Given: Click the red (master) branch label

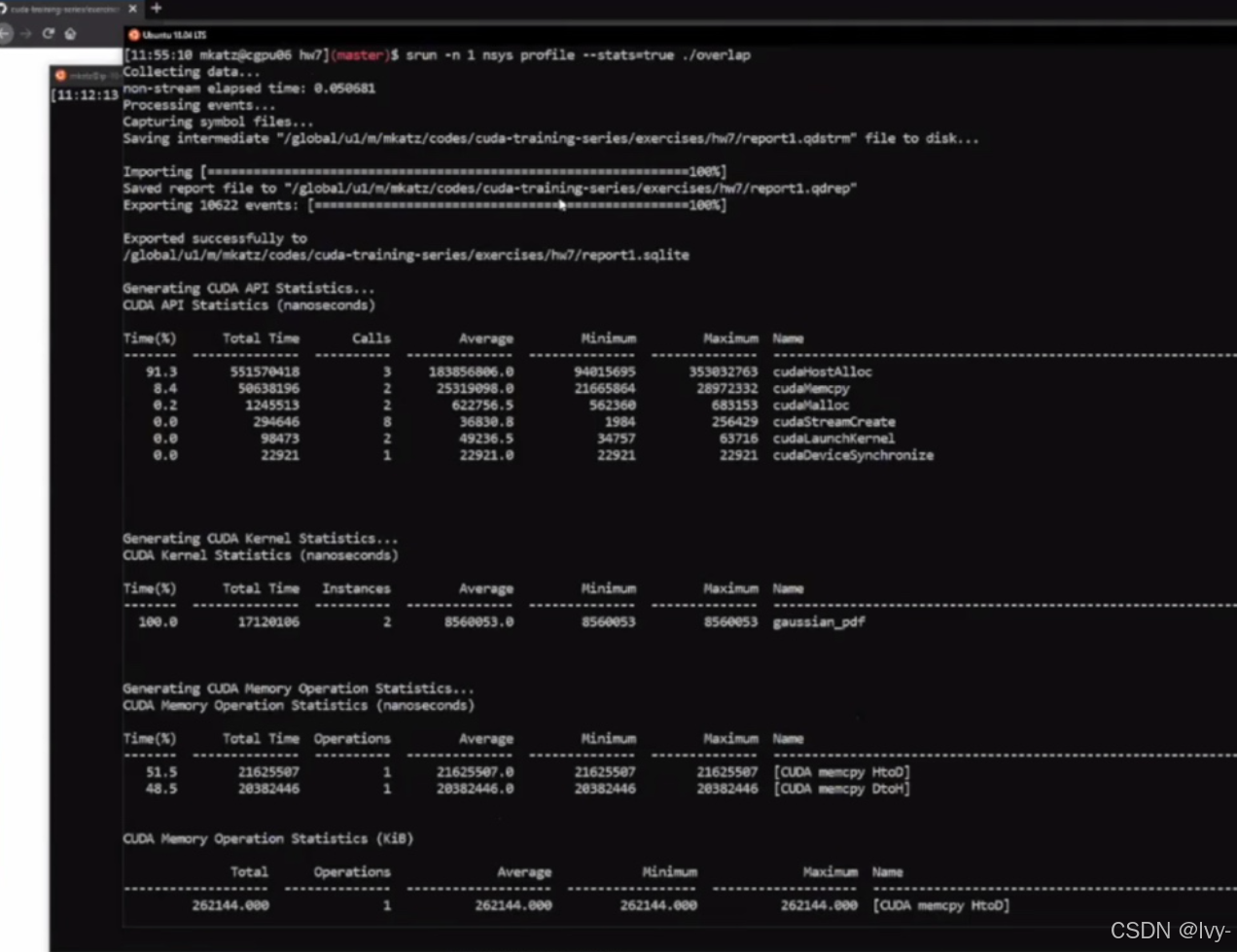Looking at the screenshot, I should coord(359,55).
